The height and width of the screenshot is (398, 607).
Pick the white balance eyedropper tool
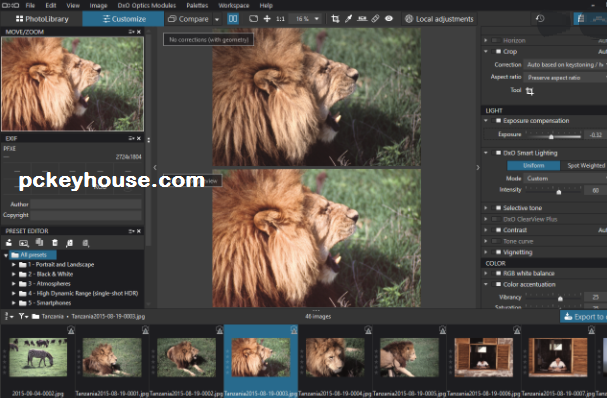pos(348,19)
